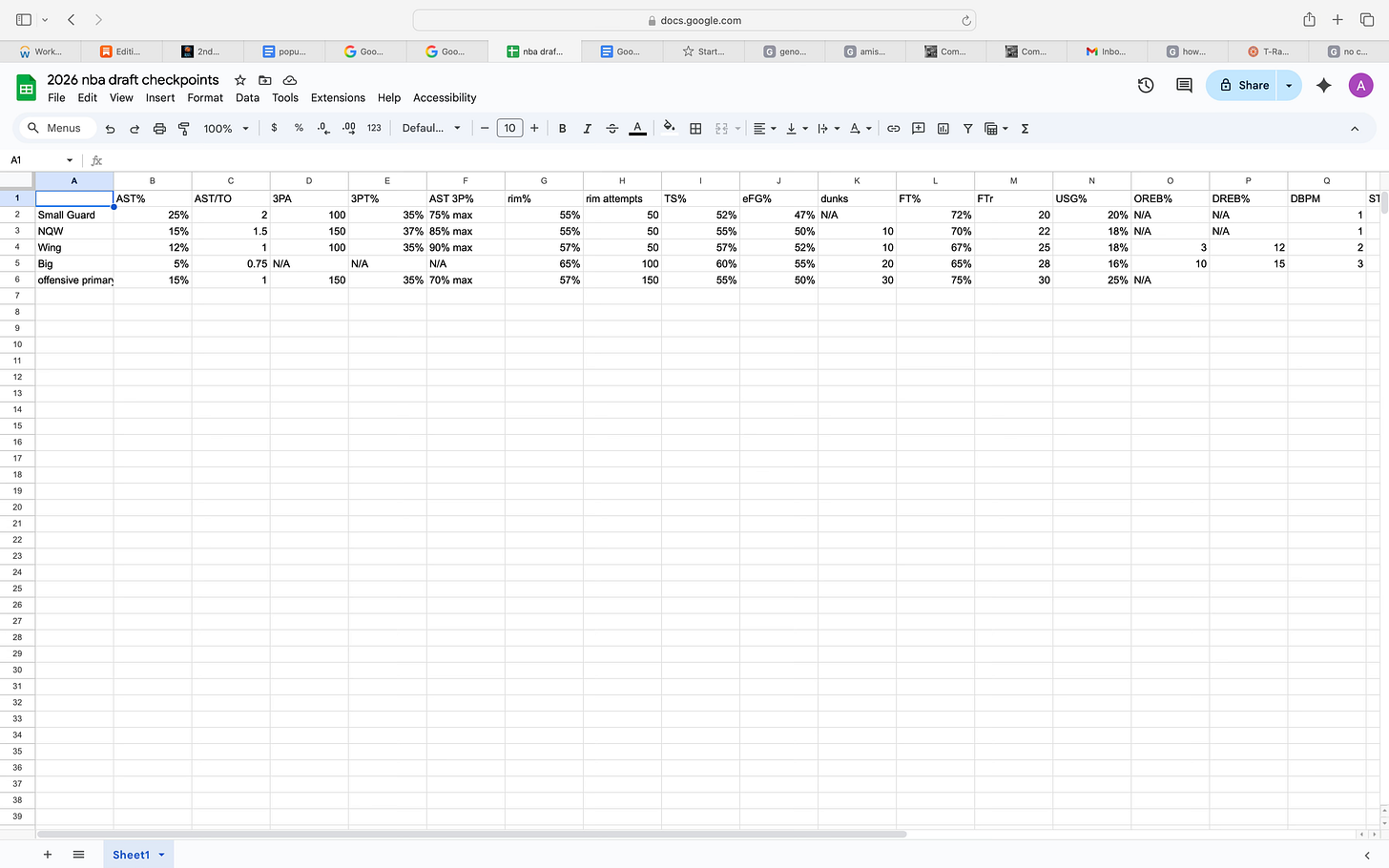Open the fill color picker
Viewport: 1389px width, 868px height.
(669, 128)
